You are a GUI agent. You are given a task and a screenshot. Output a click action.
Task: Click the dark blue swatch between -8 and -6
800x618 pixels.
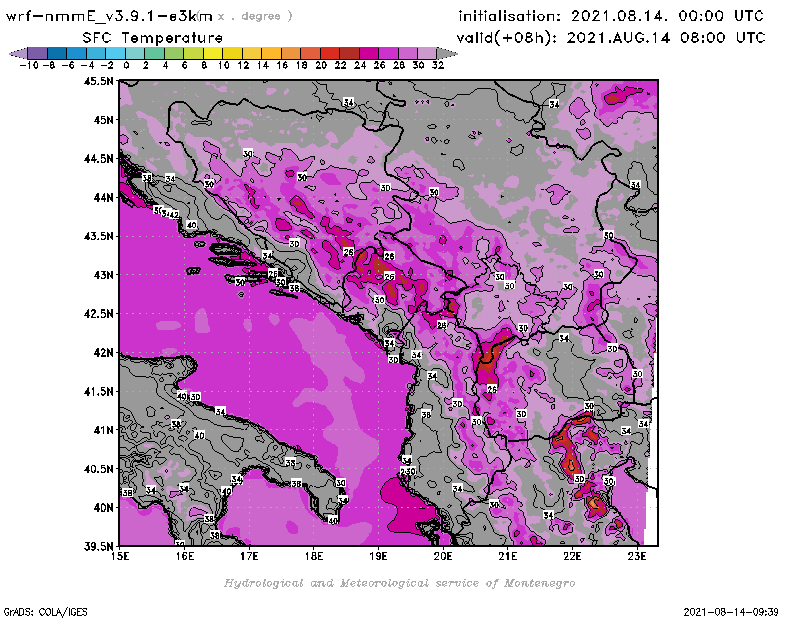coord(57,53)
